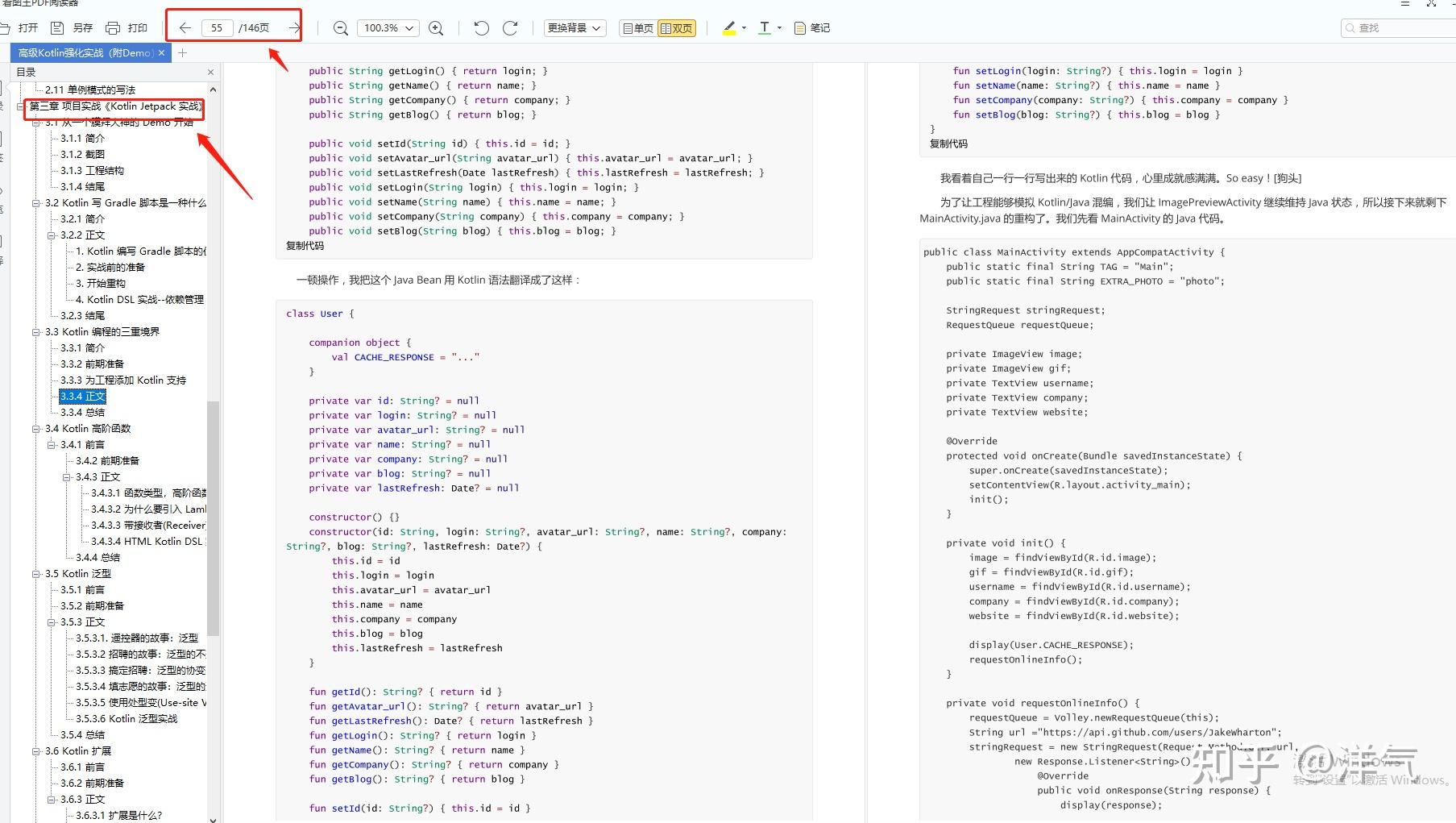Viewport: 1456px width, 823px height.
Task: Zoom out with the magnifier minus icon
Action: [x=339, y=27]
